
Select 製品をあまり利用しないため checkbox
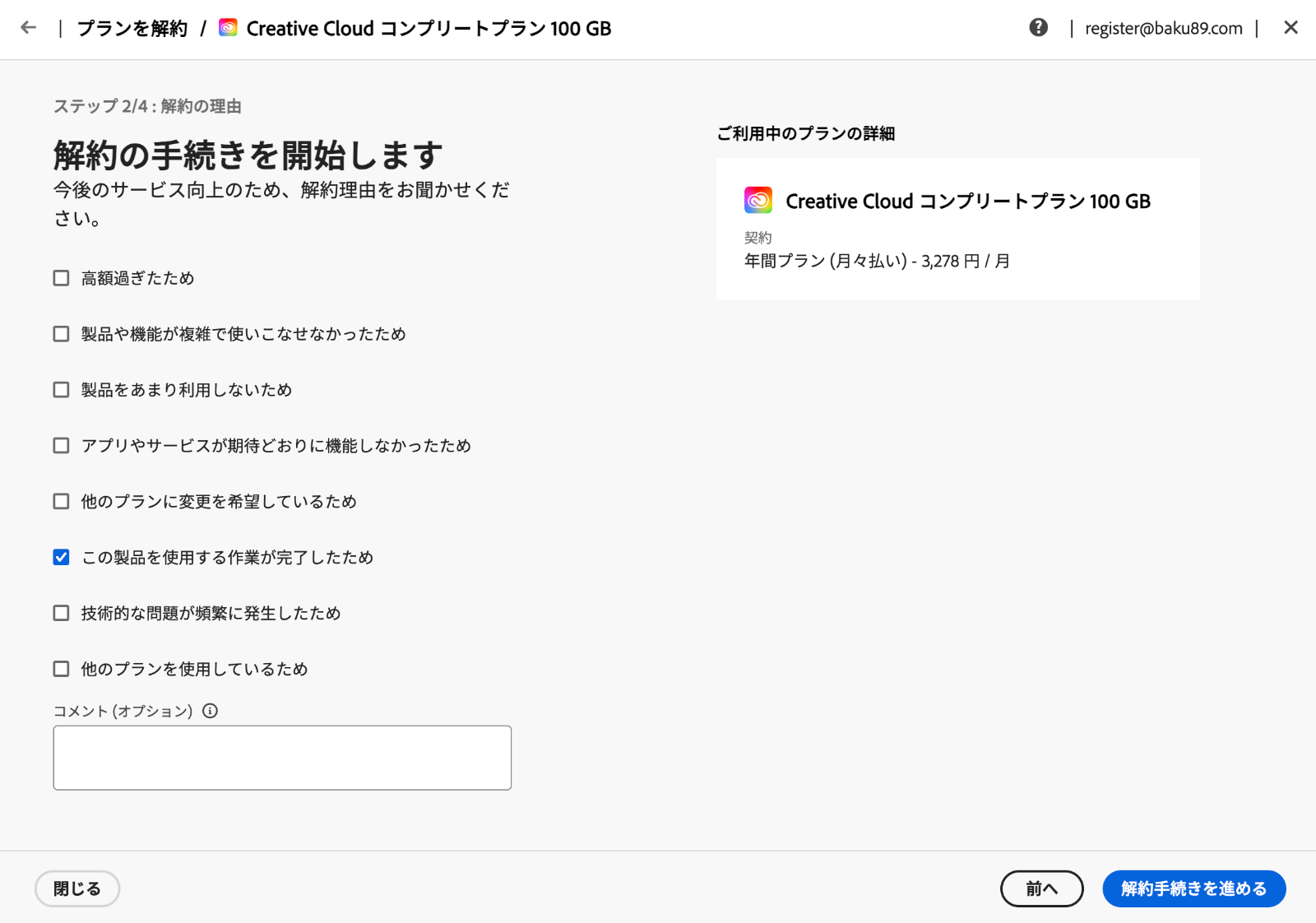coord(62,390)
